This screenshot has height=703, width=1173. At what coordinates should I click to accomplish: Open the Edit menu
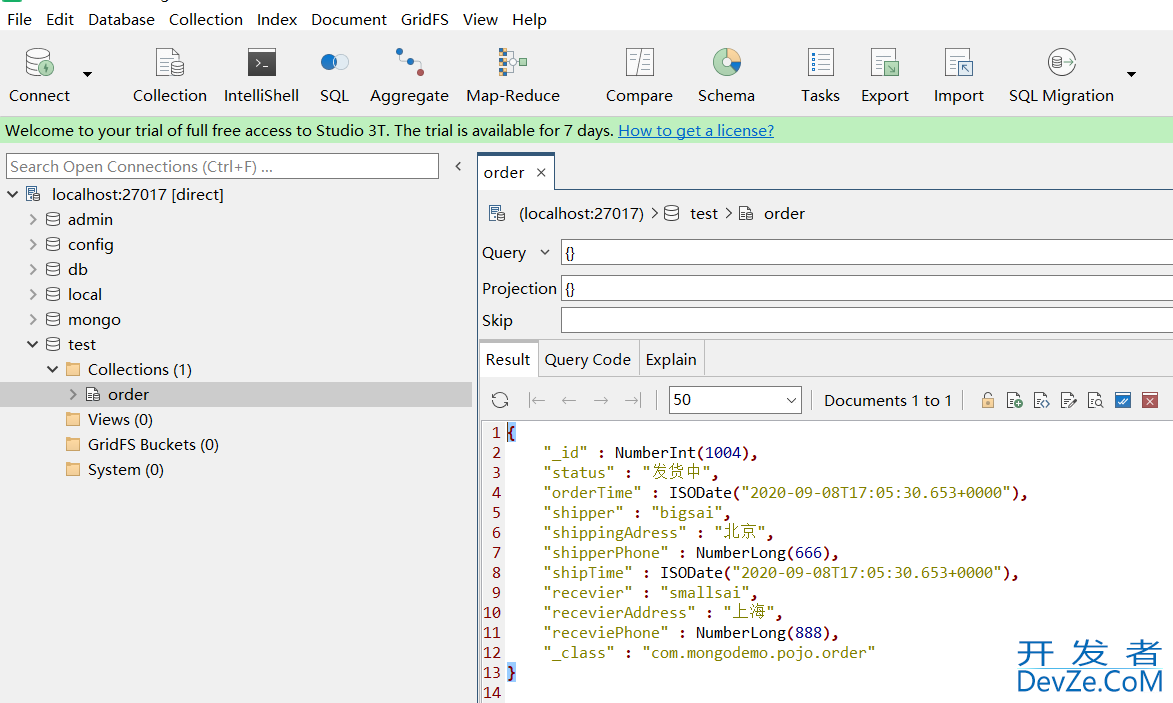pyautogui.click(x=60, y=19)
